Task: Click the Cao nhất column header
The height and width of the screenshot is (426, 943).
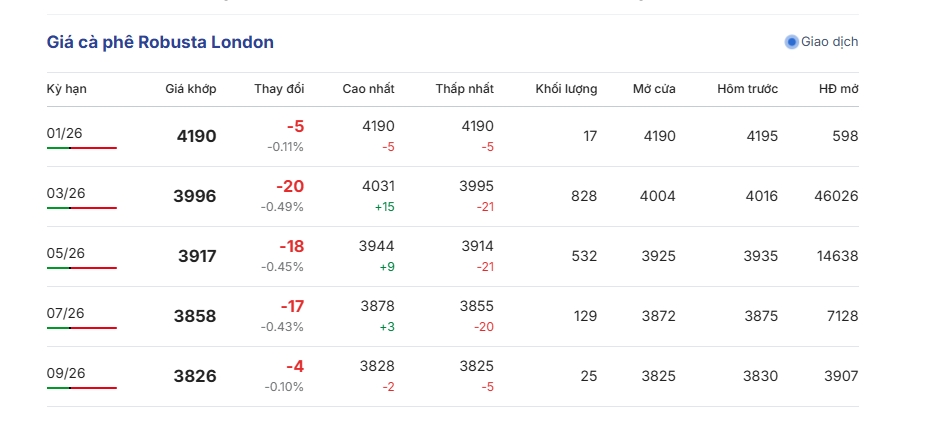Action: (368, 89)
